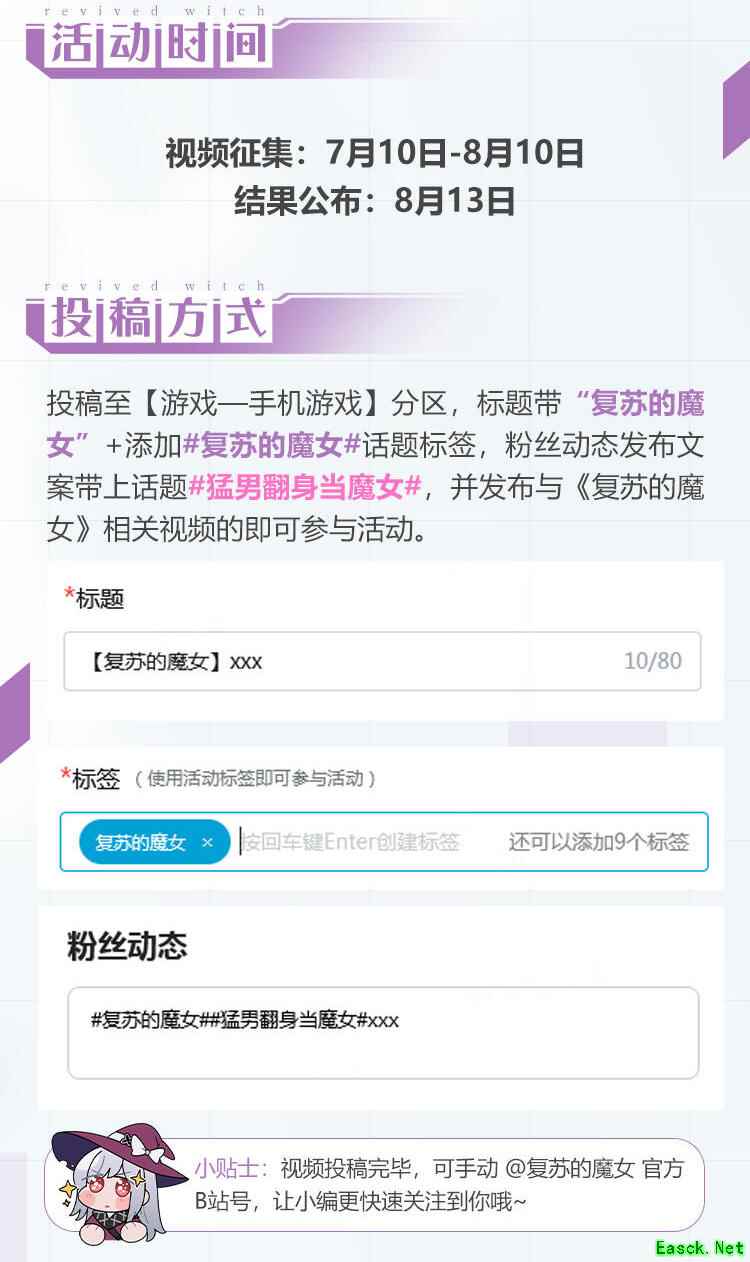Image resolution: width=750 pixels, height=1262 pixels.
Task: Click the 标签 field label
Action: [x=96, y=779]
